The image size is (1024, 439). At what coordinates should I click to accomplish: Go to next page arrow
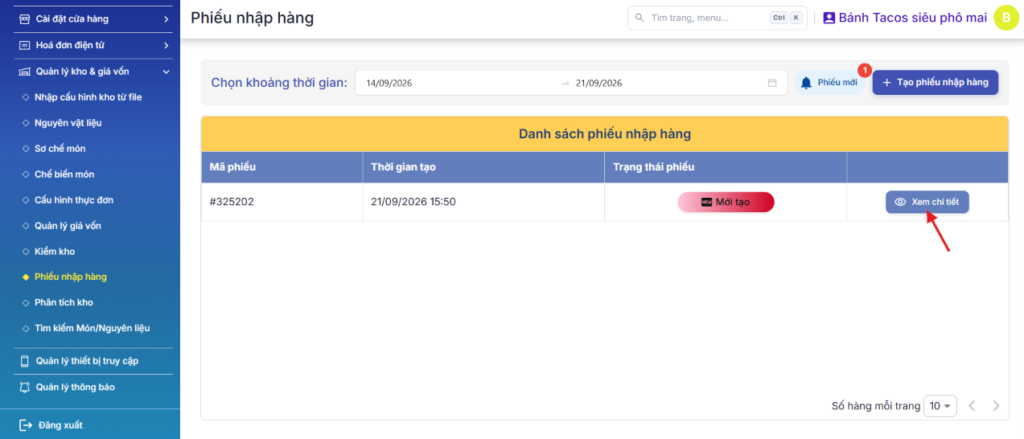point(996,406)
